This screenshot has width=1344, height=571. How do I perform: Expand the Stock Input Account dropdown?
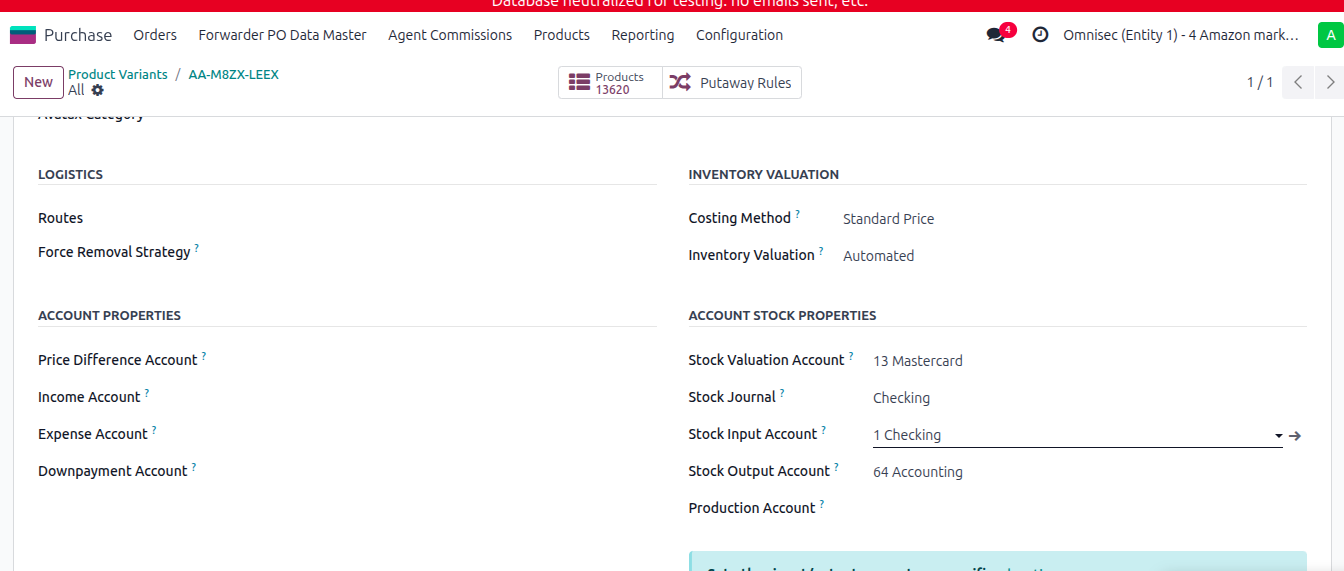tap(1278, 436)
